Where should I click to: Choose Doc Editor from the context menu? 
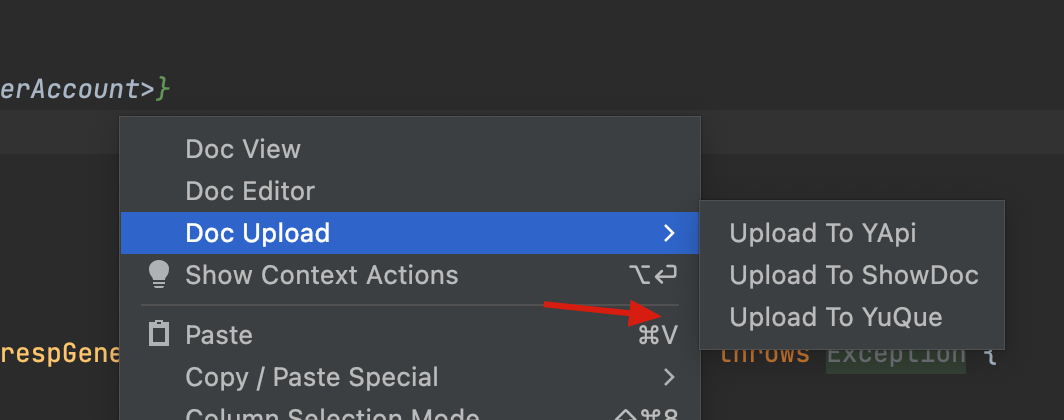(x=410, y=191)
